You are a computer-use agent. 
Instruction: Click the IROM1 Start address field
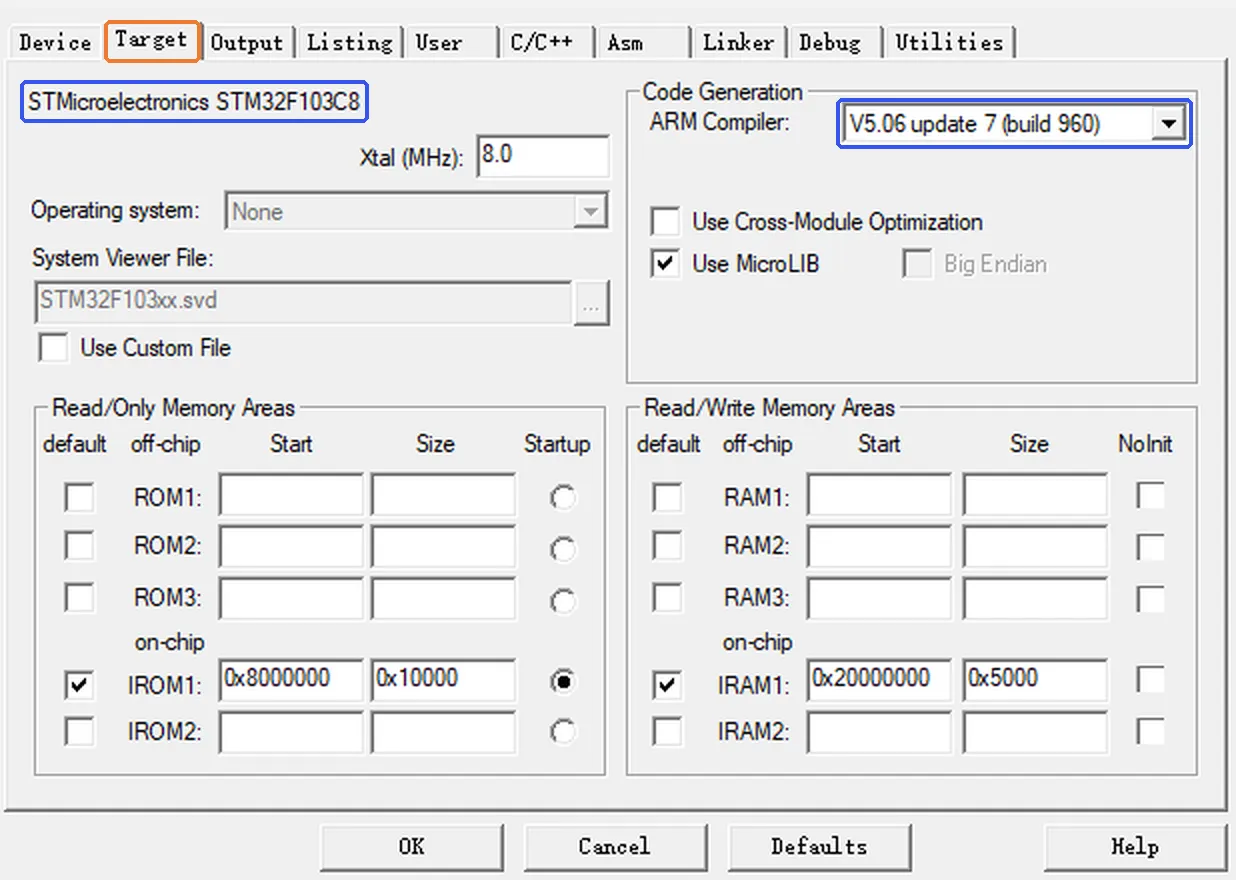[291, 680]
